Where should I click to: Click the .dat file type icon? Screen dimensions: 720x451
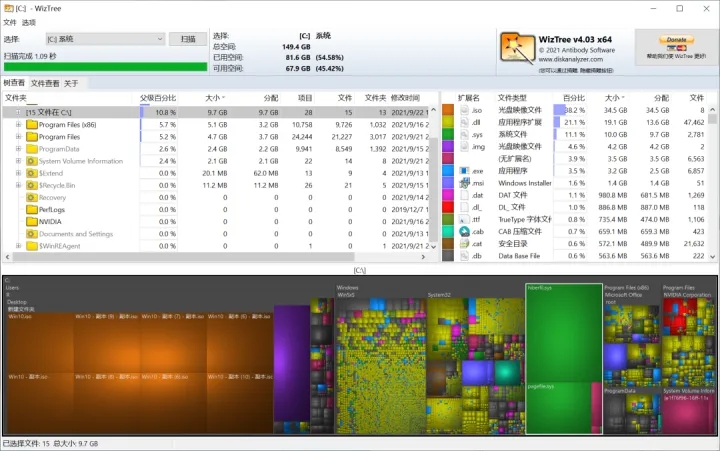464,195
